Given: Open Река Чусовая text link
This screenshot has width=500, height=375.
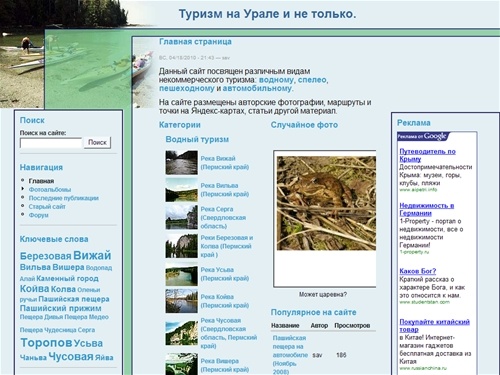Looking at the screenshot, I should [x=229, y=333].
